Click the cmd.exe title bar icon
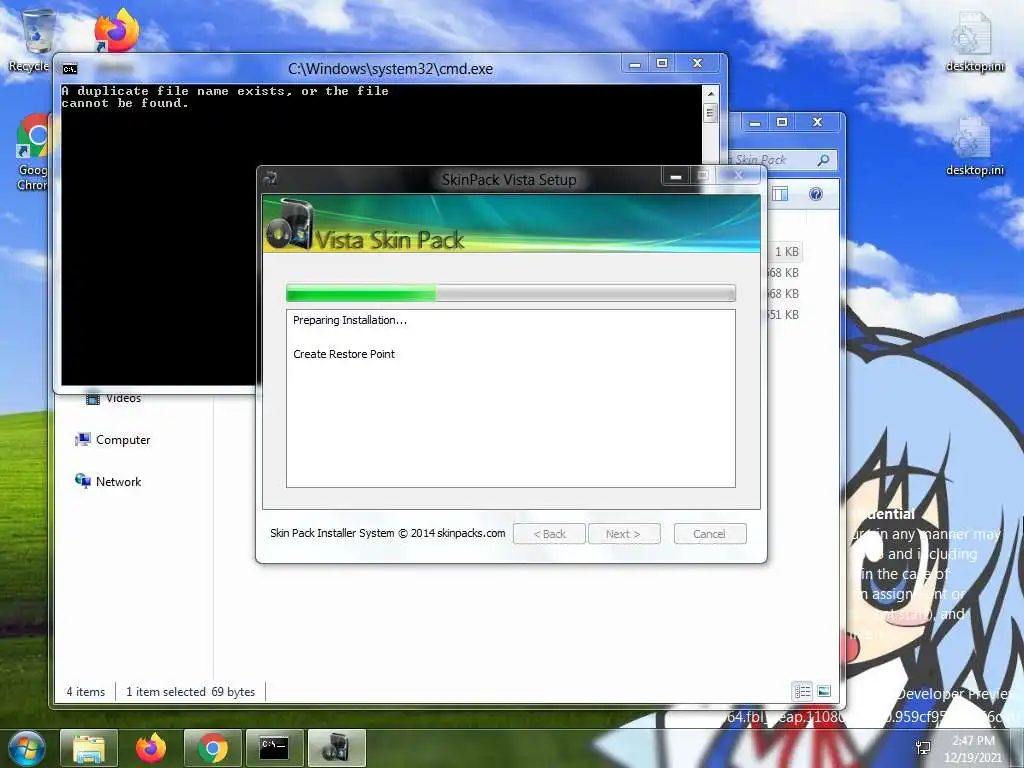The width and height of the screenshot is (1024, 768). pos(70,69)
